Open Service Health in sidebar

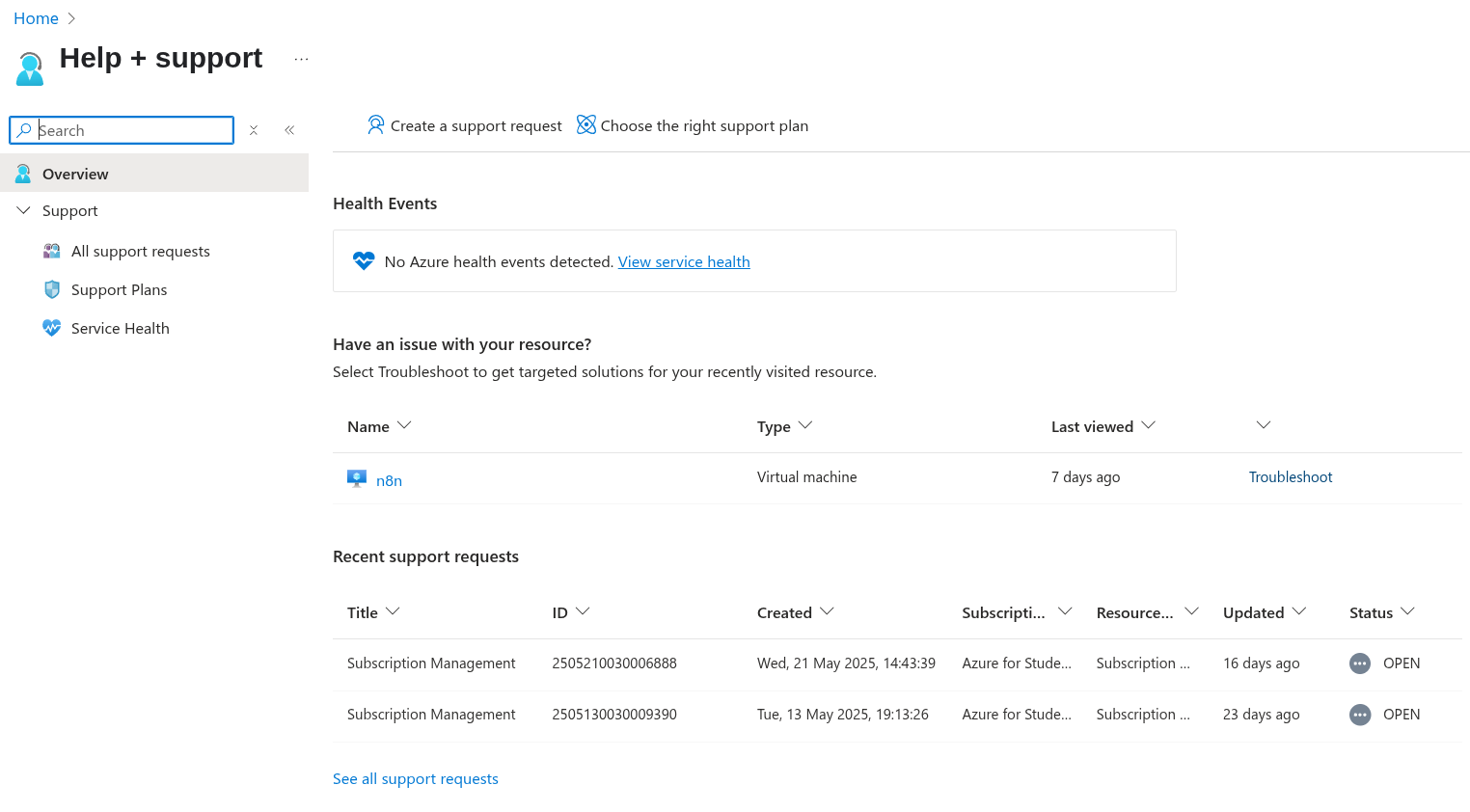[x=121, y=328]
